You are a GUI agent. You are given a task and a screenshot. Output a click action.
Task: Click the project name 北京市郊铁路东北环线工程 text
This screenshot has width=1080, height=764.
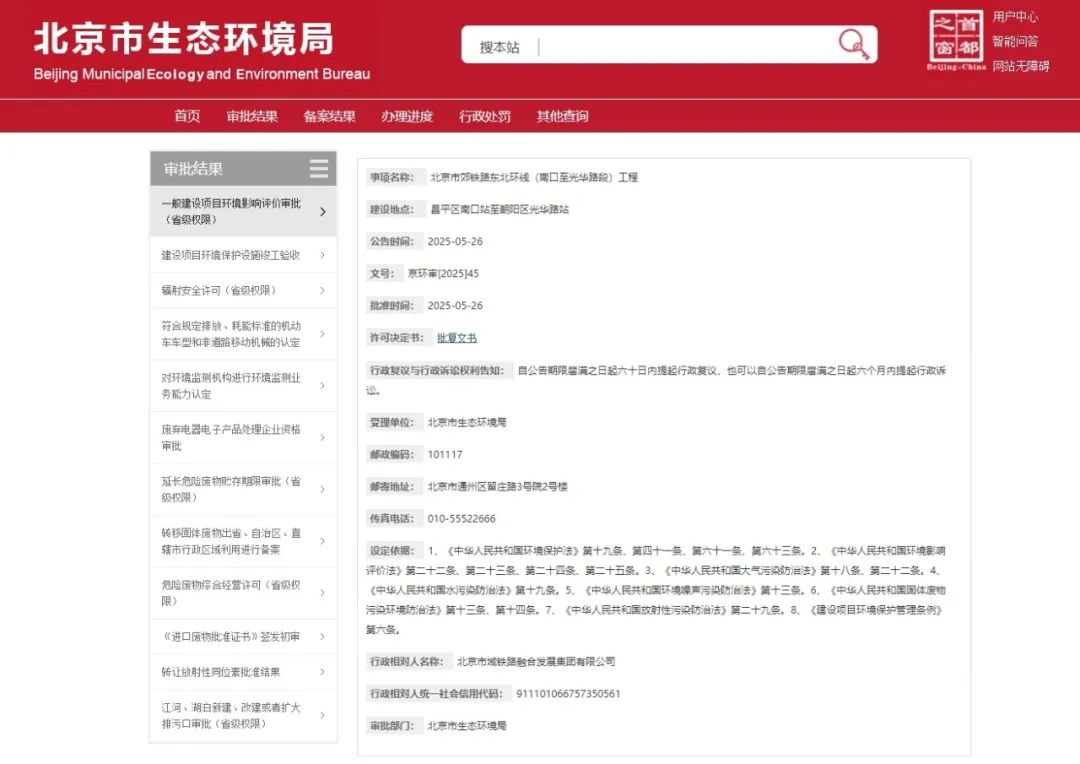[534, 177]
